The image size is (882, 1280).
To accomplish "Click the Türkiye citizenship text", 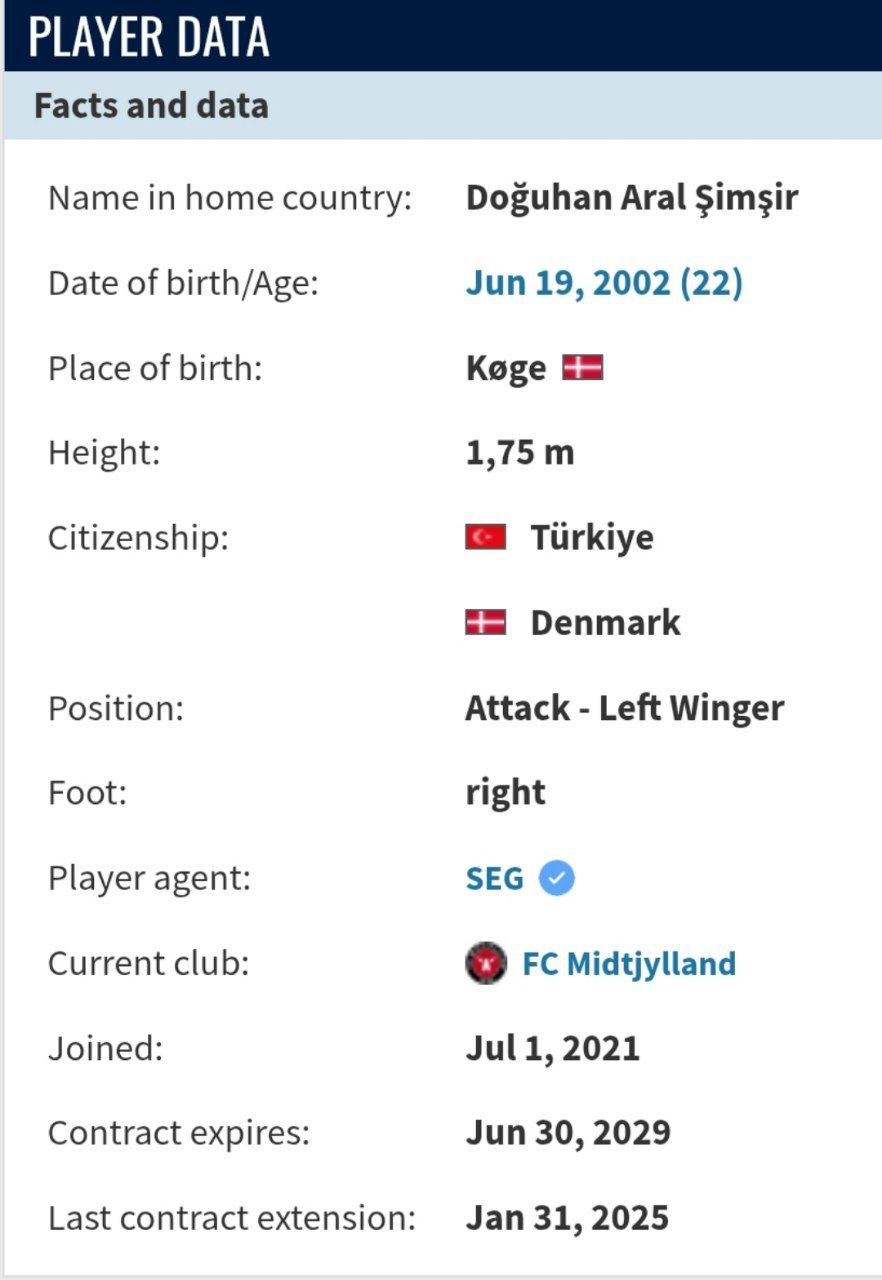I will pyautogui.click(x=592, y=537).
